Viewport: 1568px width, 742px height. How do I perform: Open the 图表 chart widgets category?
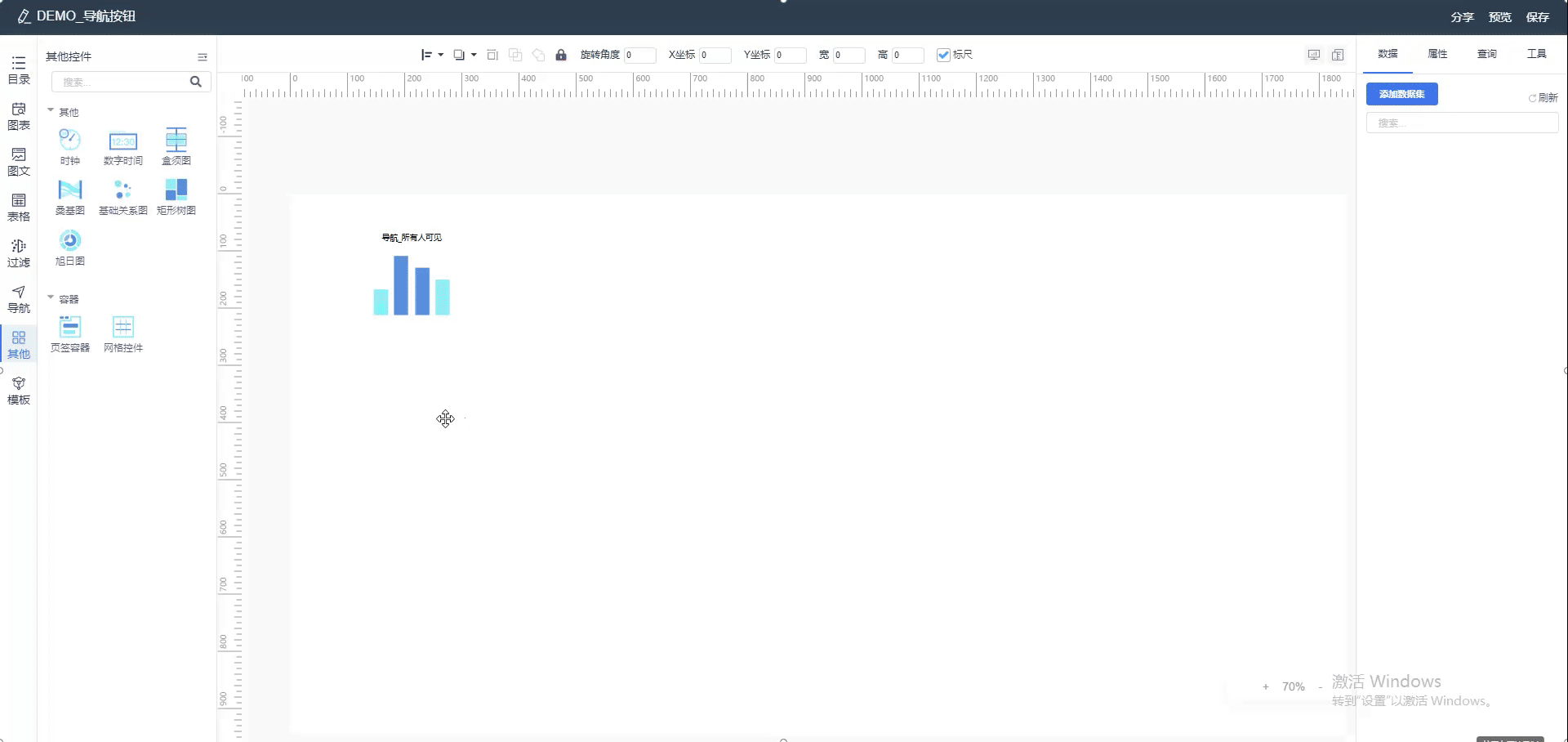click(x=18, y=116)
